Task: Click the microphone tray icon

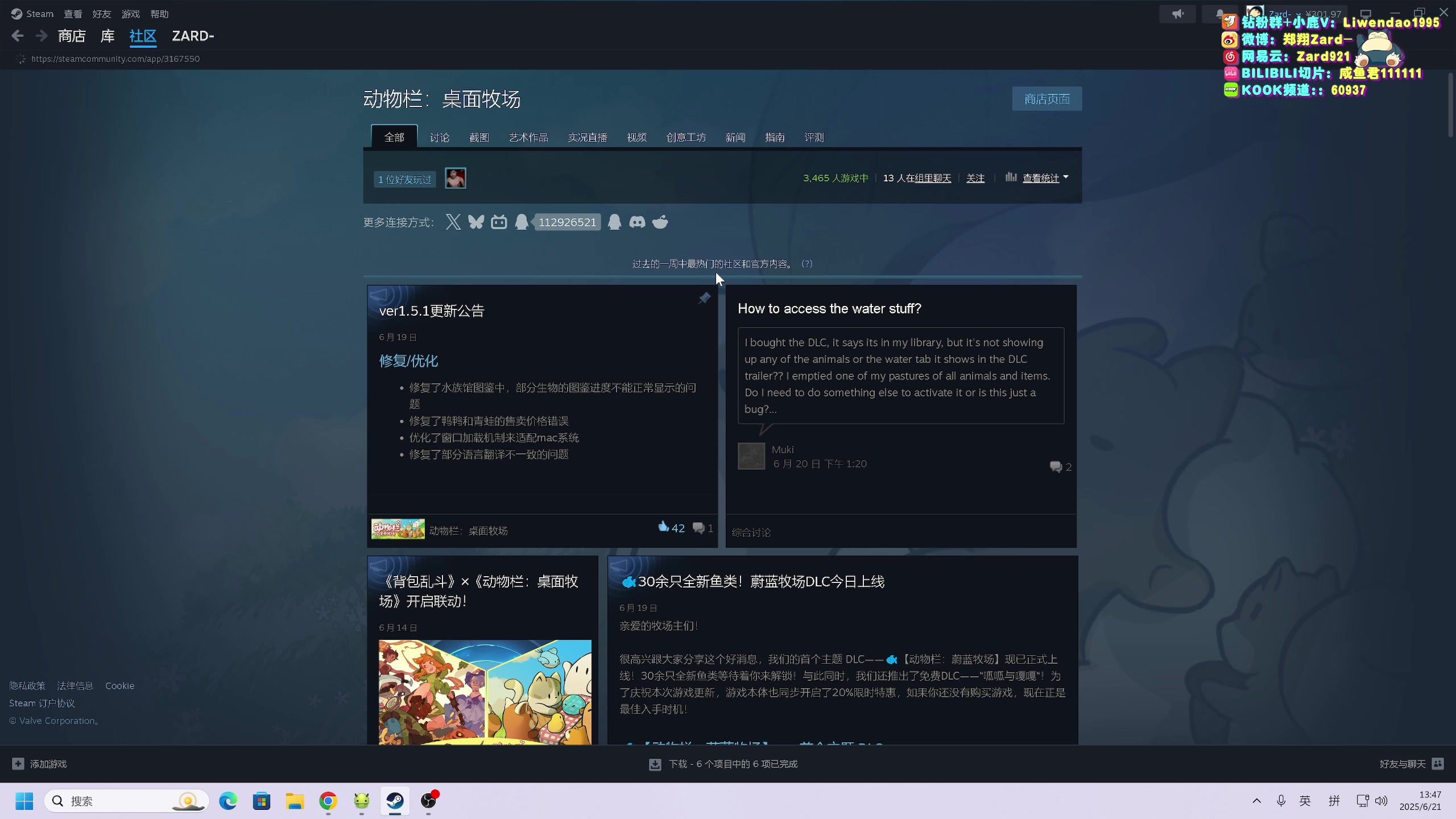Action: pyautogui.click(x=1281, y=801)
